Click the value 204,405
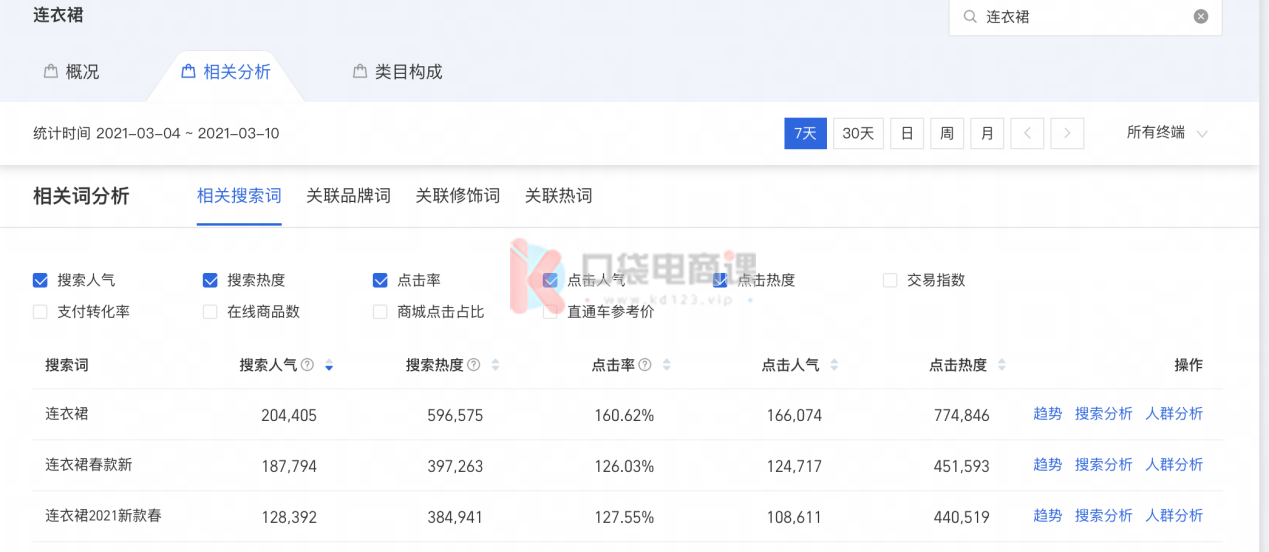The image size is (1269, 552). (x=288, y=415)
